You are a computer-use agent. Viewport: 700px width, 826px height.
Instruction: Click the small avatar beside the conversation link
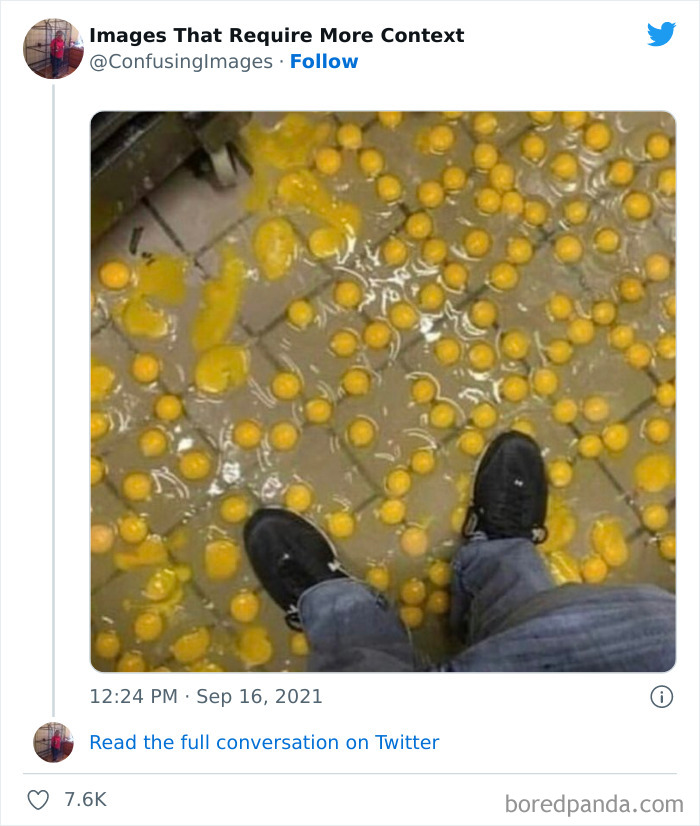pos(53,742)
